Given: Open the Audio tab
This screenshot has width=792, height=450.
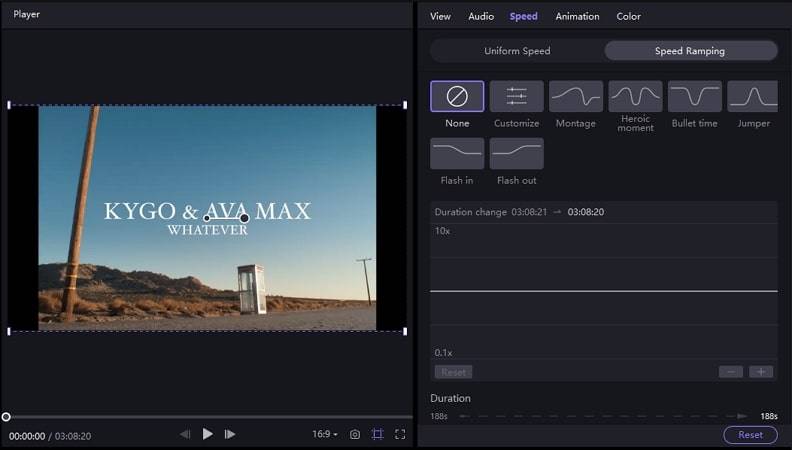Looking at the screenshot, I should [x=481, y=16].
